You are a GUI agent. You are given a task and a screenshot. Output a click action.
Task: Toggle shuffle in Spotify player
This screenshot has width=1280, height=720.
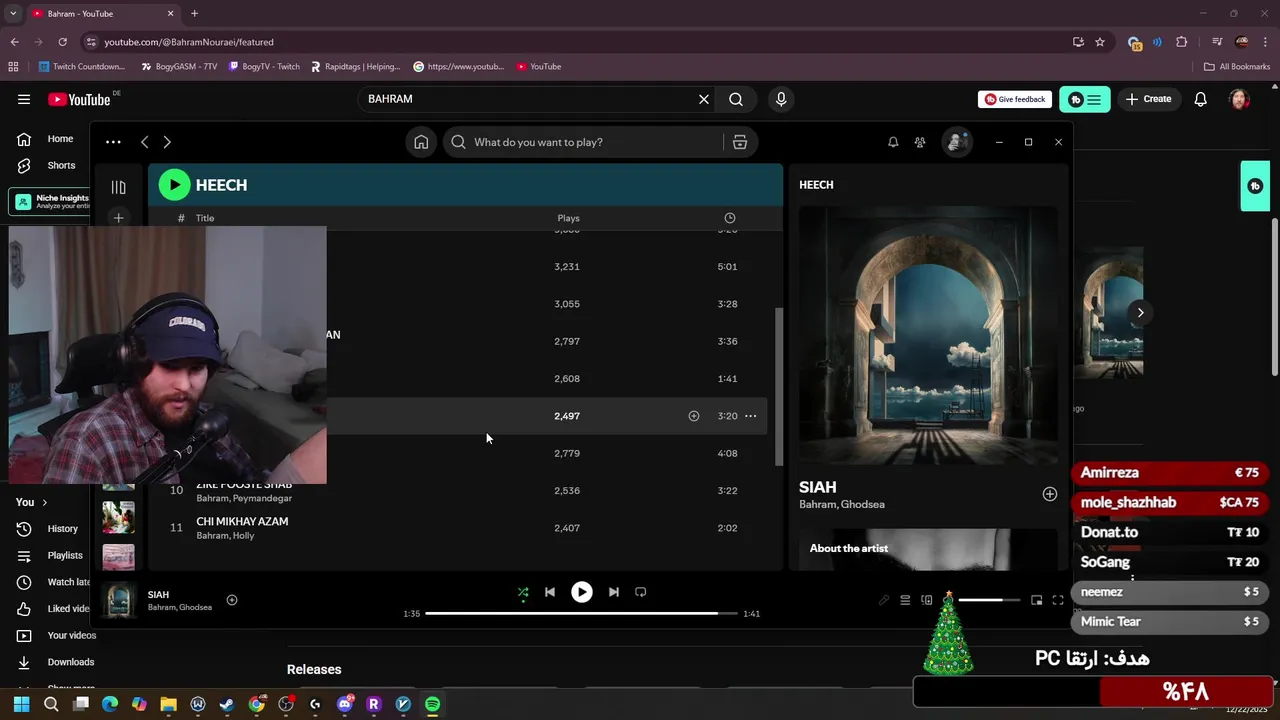click(523, 592)
